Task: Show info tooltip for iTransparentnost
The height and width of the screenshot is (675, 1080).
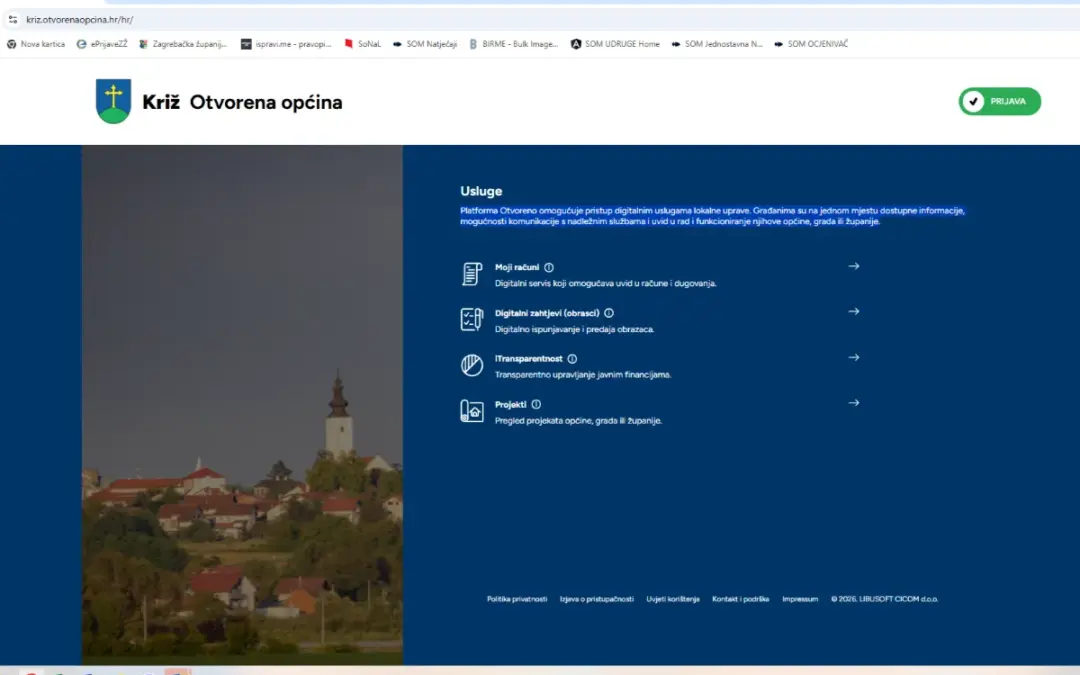Action: coord(572,357)
